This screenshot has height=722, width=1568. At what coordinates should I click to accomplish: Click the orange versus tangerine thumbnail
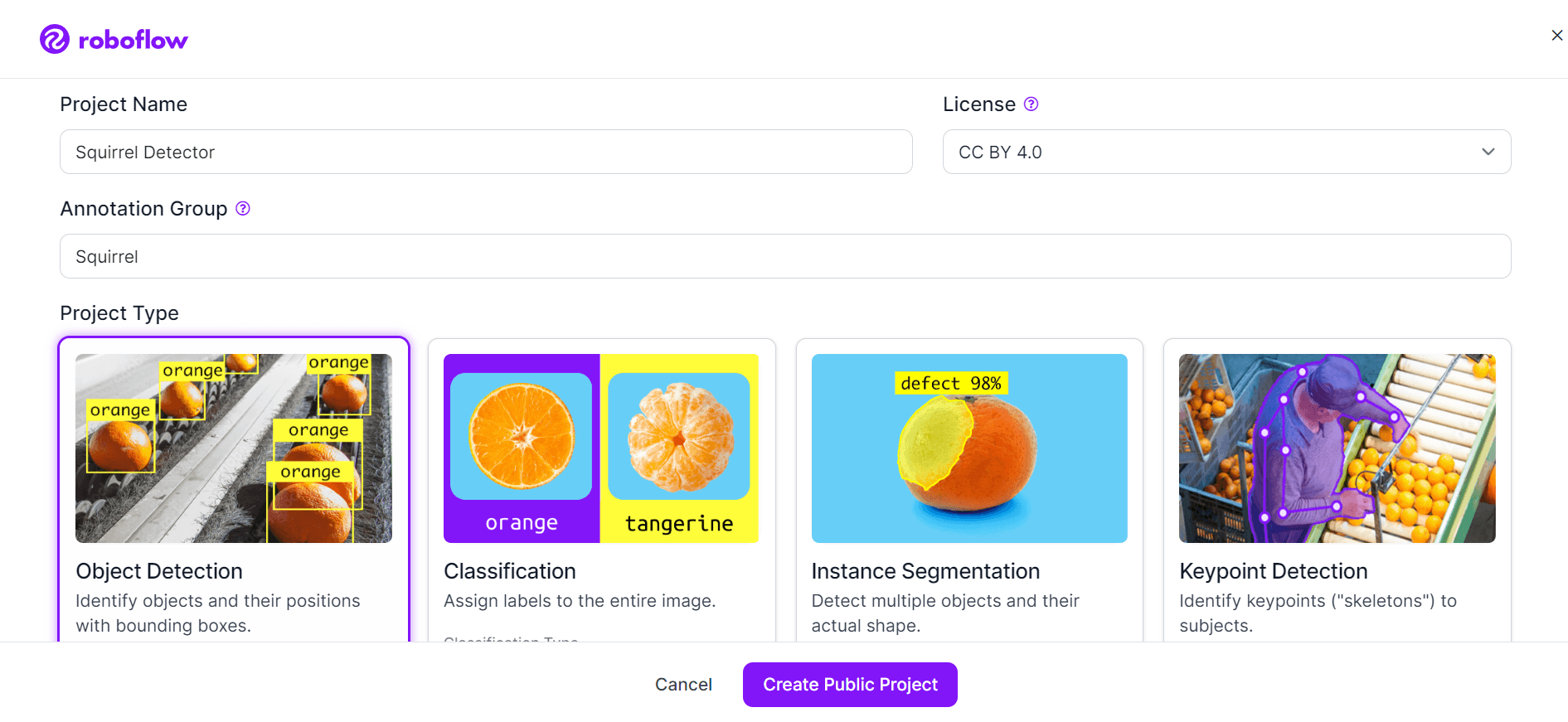(x=601, y=448)
